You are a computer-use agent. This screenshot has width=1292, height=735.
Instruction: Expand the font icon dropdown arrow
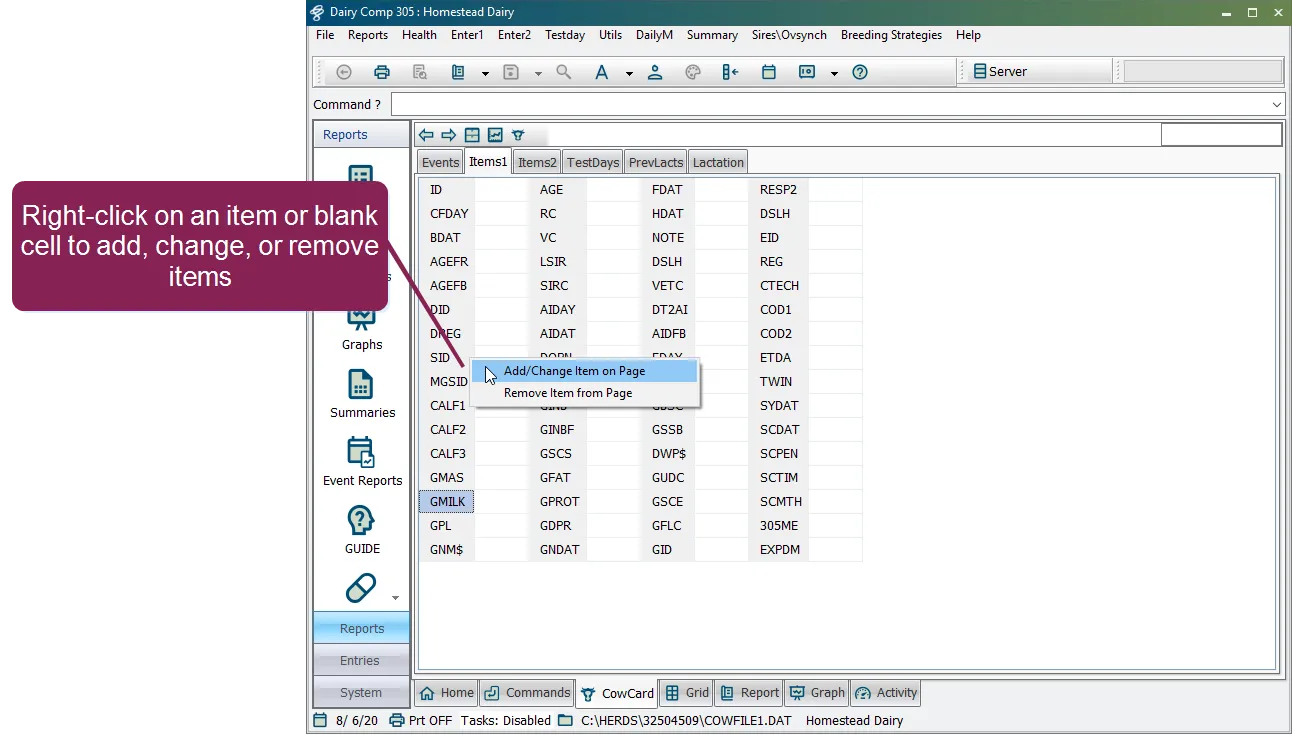[629, 73]
